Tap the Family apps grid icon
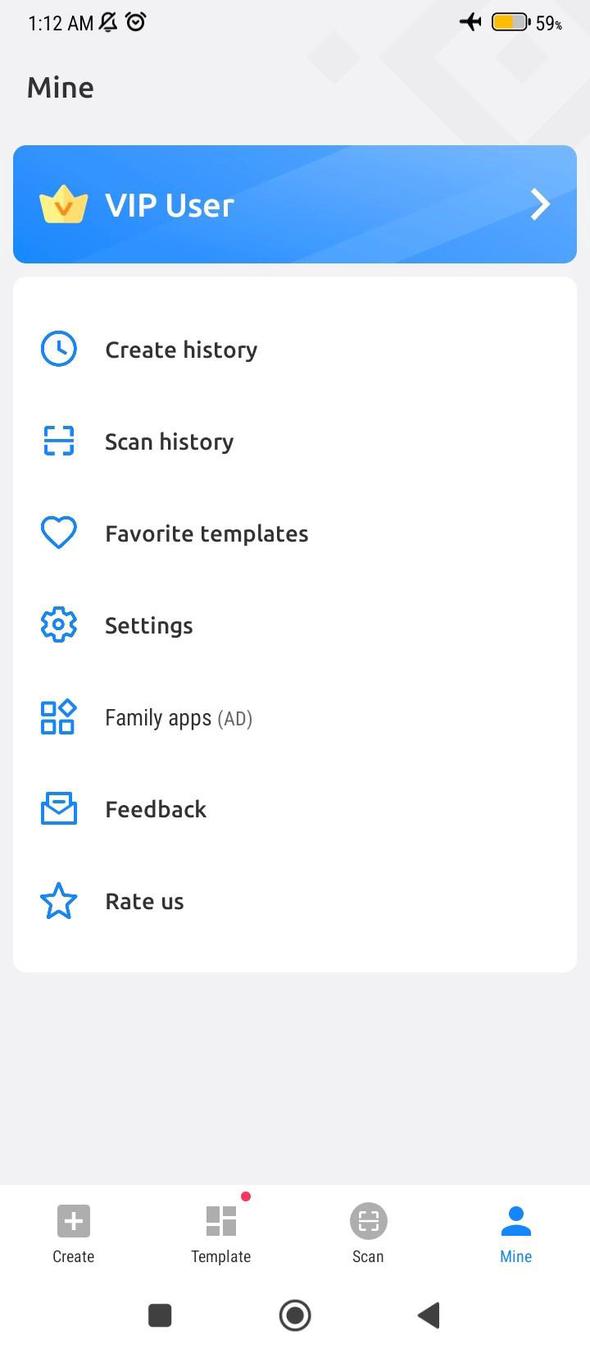 point(58,716)
